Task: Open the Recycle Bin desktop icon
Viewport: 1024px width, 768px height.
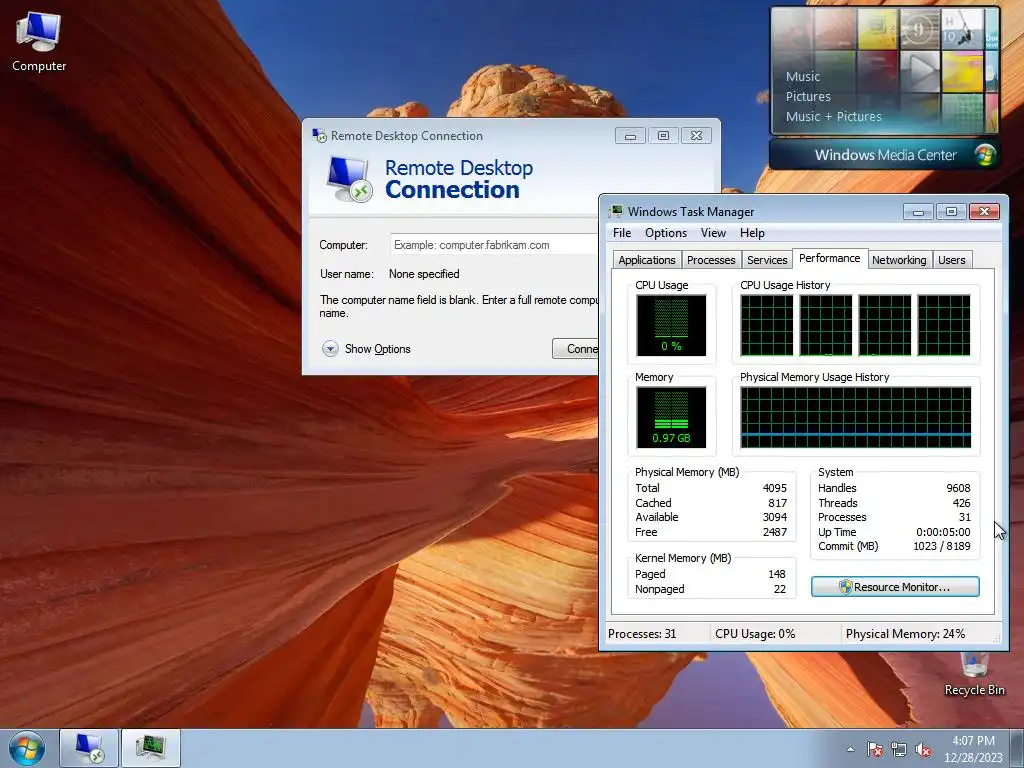Action: 974,675
